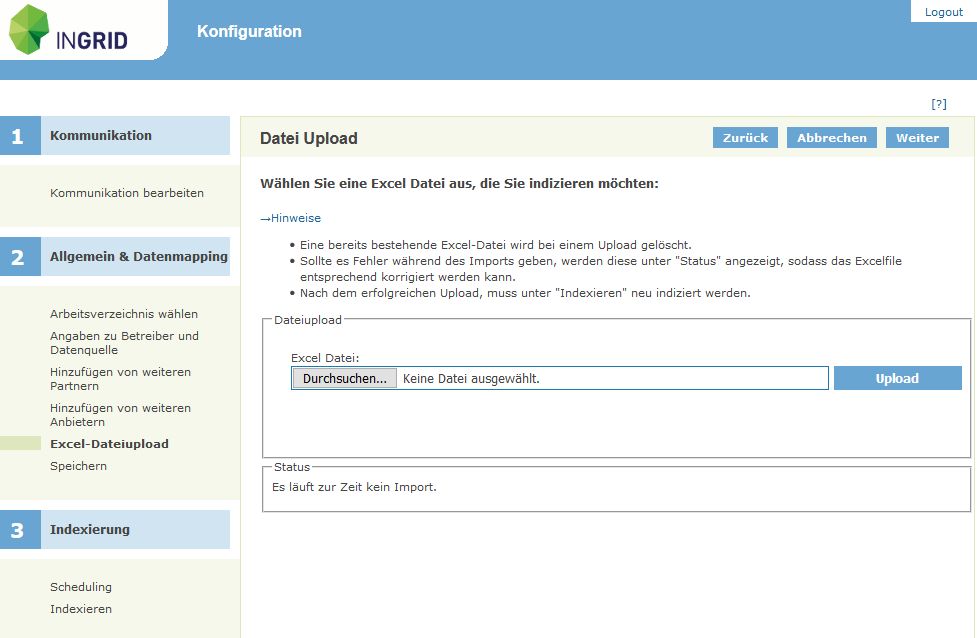Open Kommunikation bearbeiten
The width and height of the screenshot is (977, 638).
coord(127,193)
